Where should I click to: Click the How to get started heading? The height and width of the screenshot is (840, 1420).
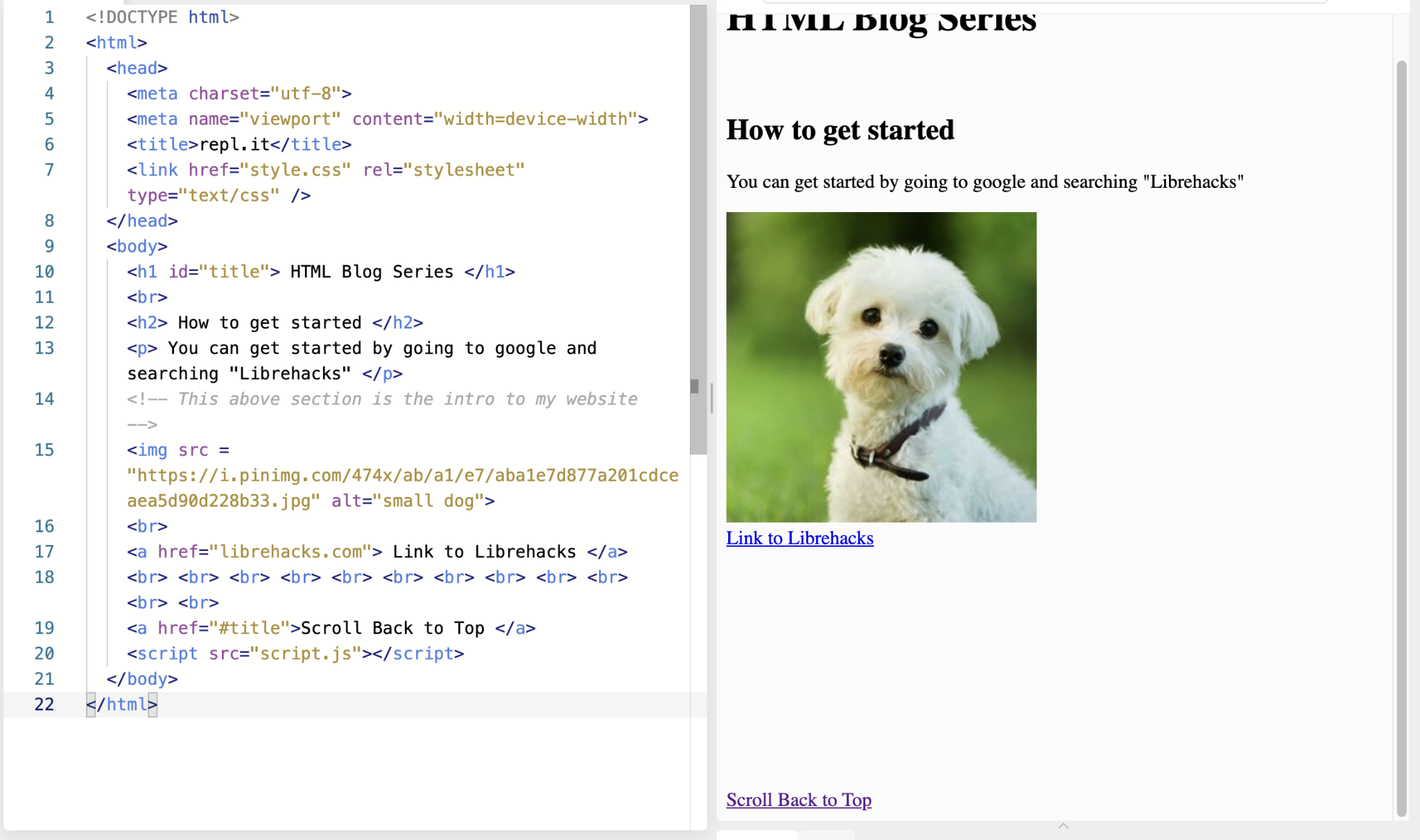[840, 130]
